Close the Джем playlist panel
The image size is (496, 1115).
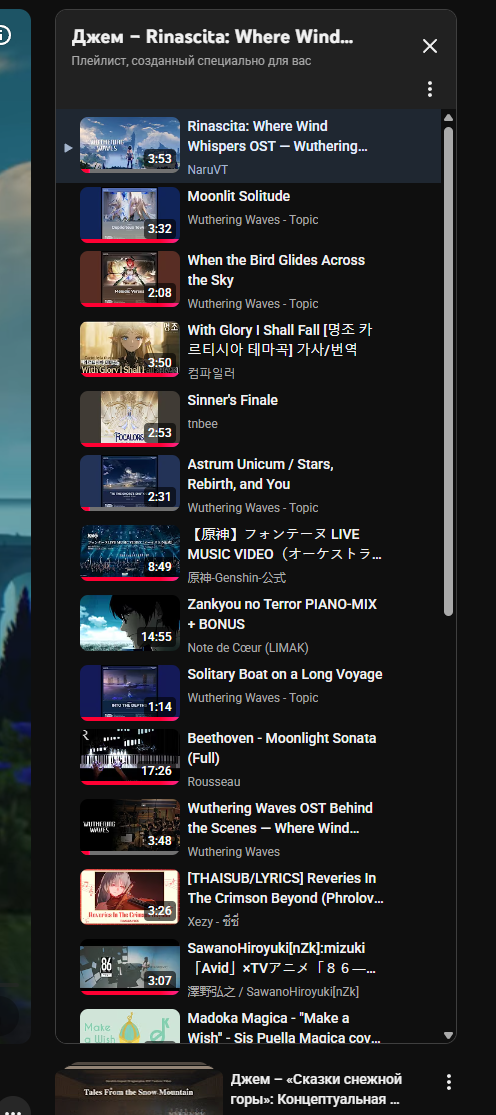pyautogui.click(x=430, y=46)
